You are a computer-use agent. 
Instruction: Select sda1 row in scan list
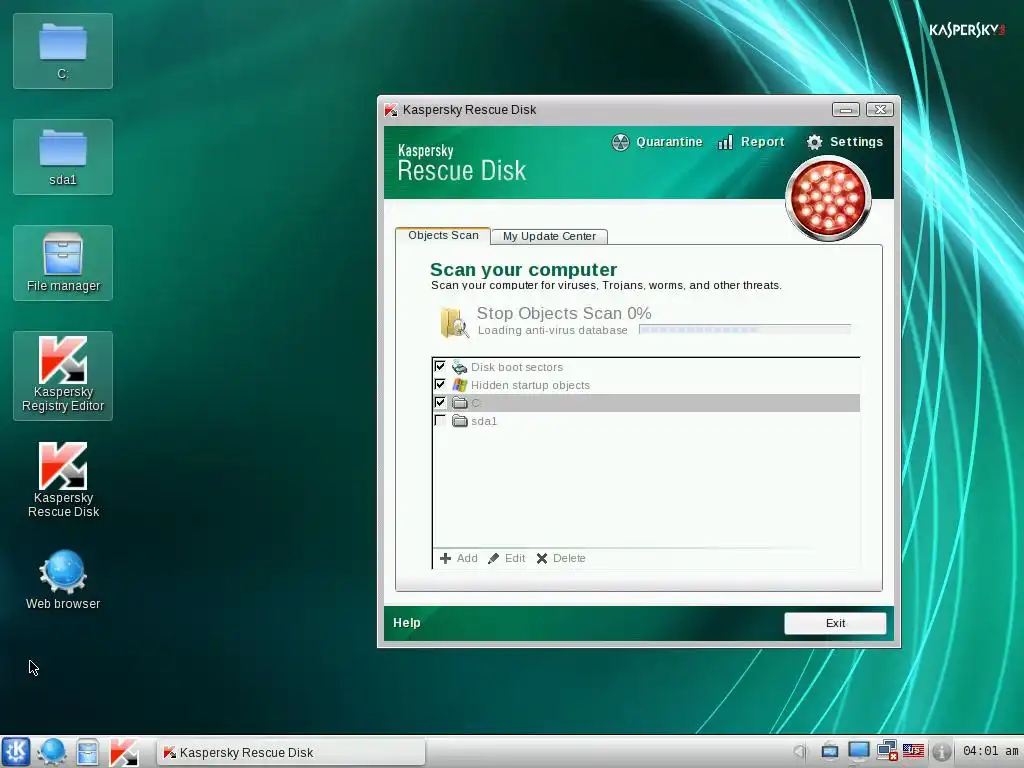(646, 421)
